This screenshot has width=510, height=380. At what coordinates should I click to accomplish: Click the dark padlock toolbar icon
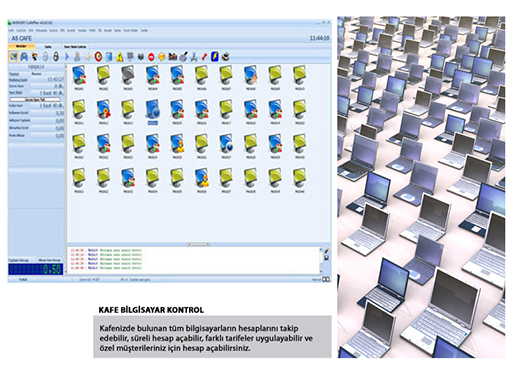click(56, 57)
